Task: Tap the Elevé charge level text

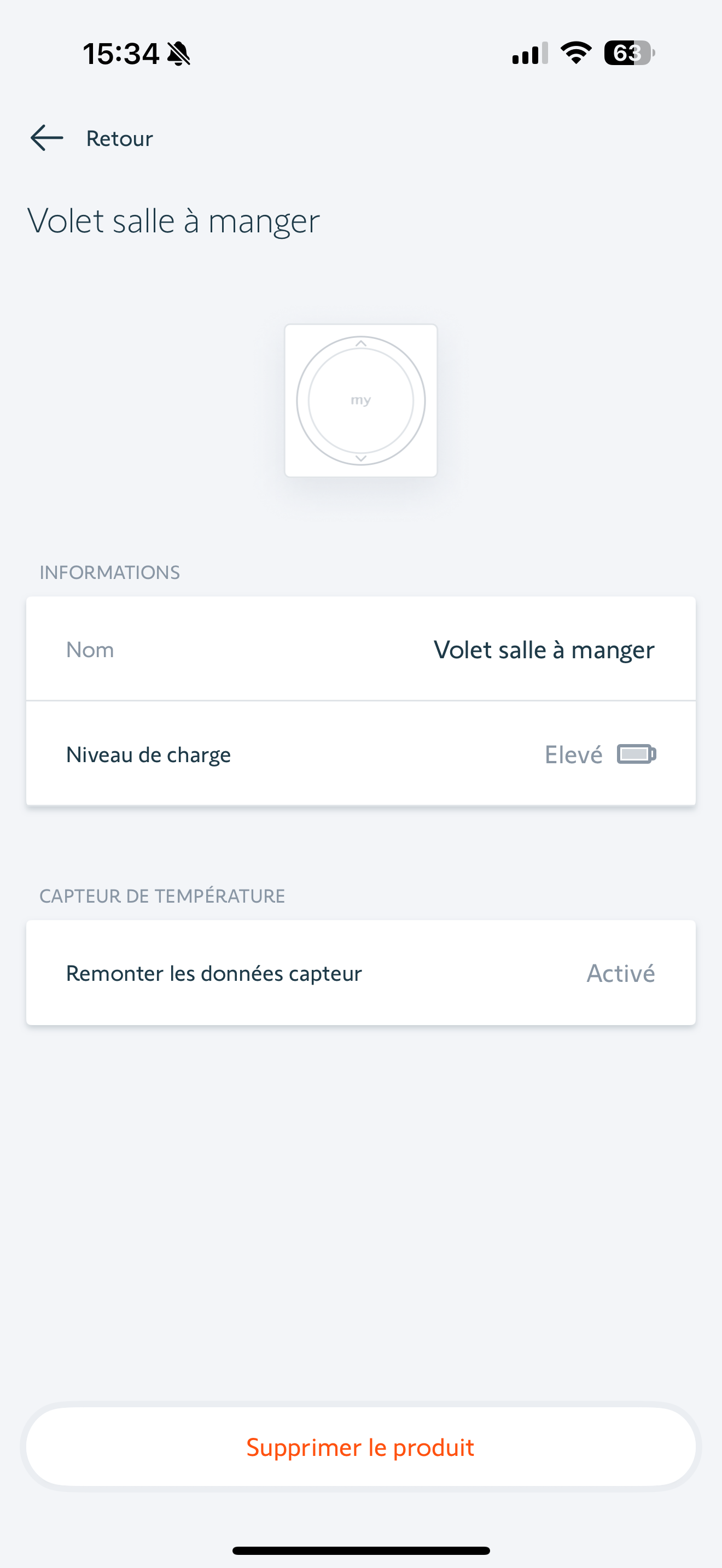Action: tap(573, 755)
